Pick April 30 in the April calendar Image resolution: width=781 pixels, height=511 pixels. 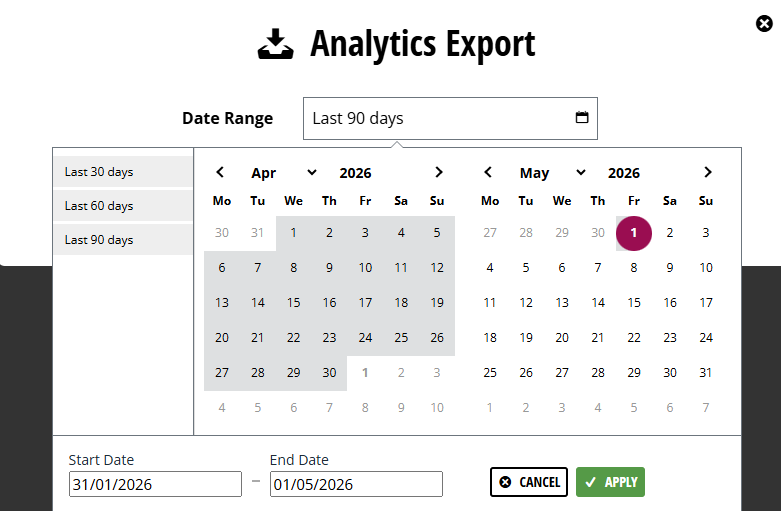(x=329, y=373)
